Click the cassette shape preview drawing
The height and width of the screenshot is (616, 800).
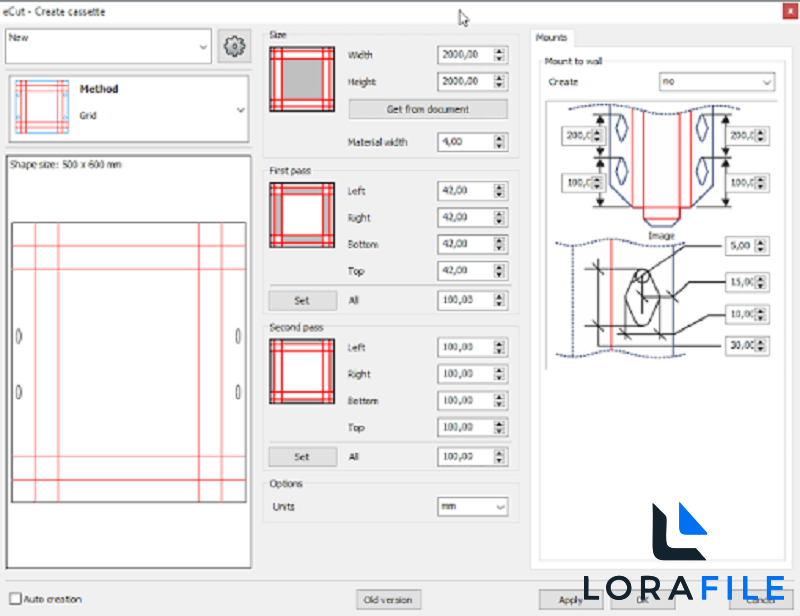point(129,362)
